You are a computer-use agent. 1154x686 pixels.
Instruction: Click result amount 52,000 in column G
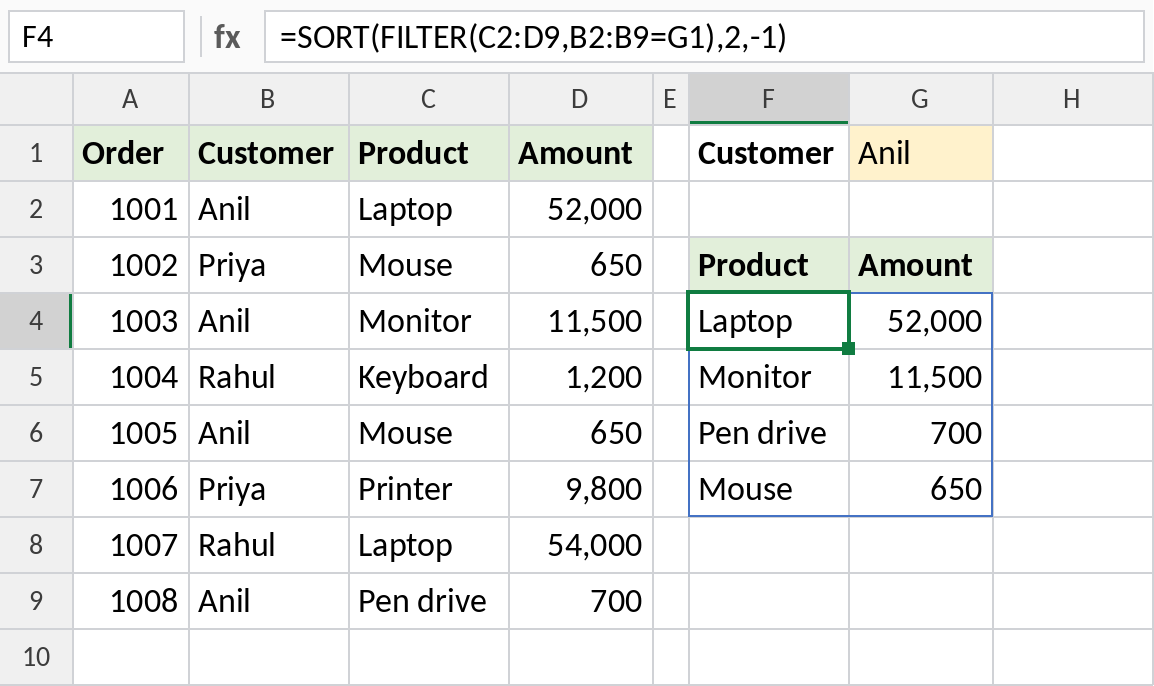tap(920, 321)
